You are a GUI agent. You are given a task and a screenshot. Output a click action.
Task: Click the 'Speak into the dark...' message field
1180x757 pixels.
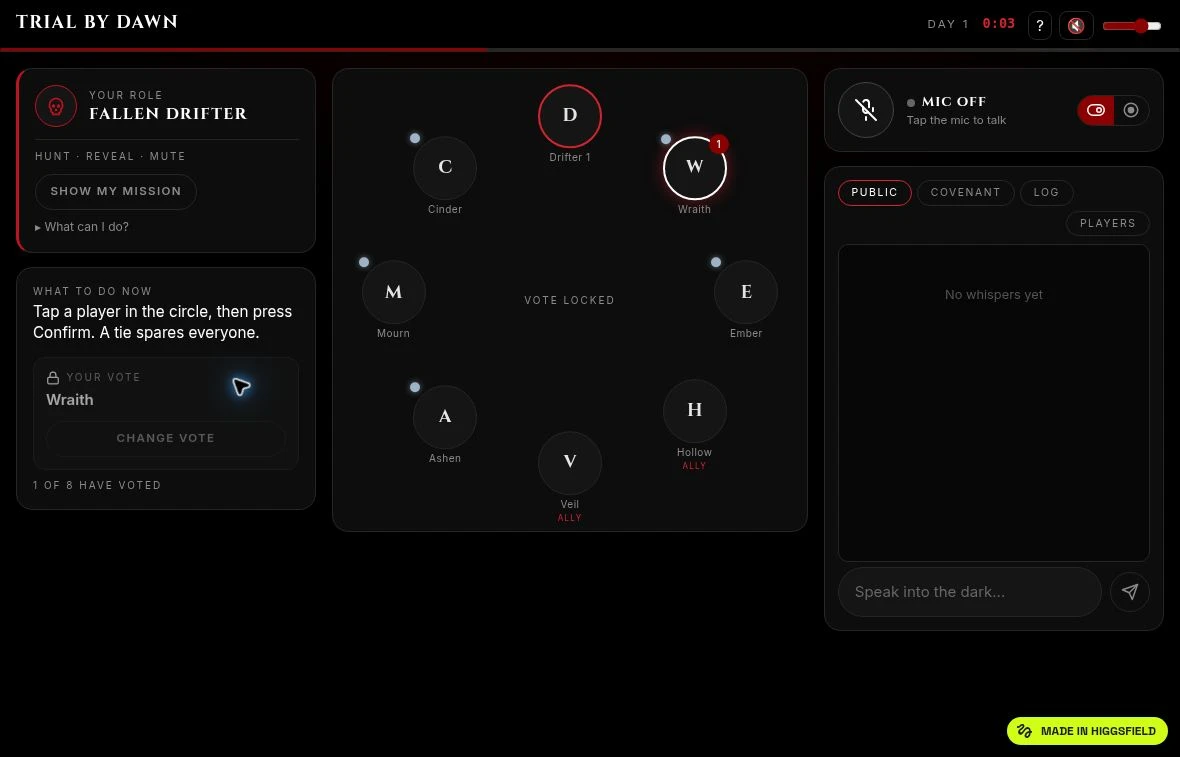point(970,591)
